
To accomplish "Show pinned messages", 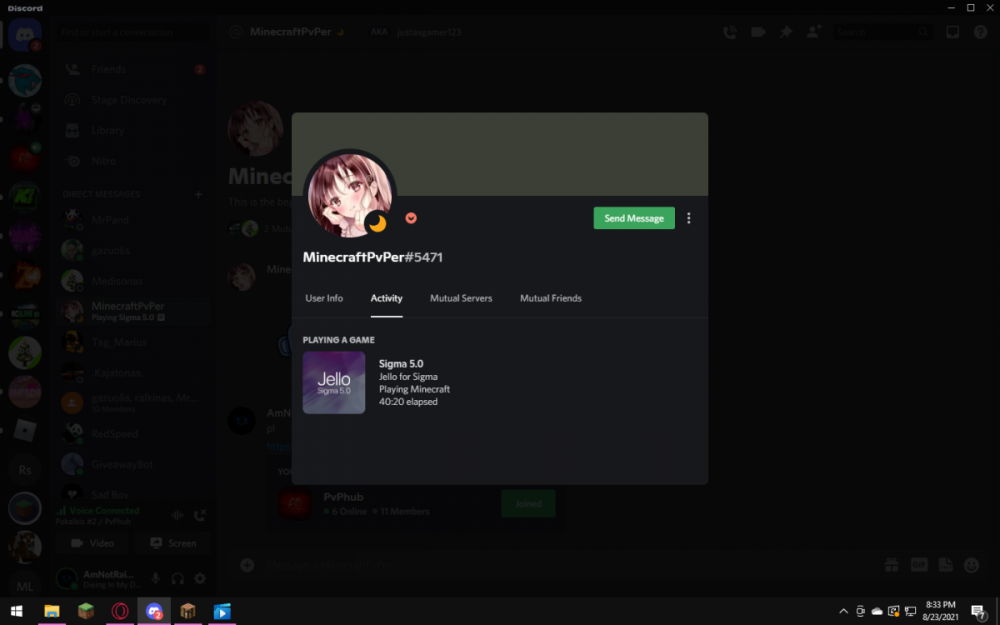I will coord(786,32).
